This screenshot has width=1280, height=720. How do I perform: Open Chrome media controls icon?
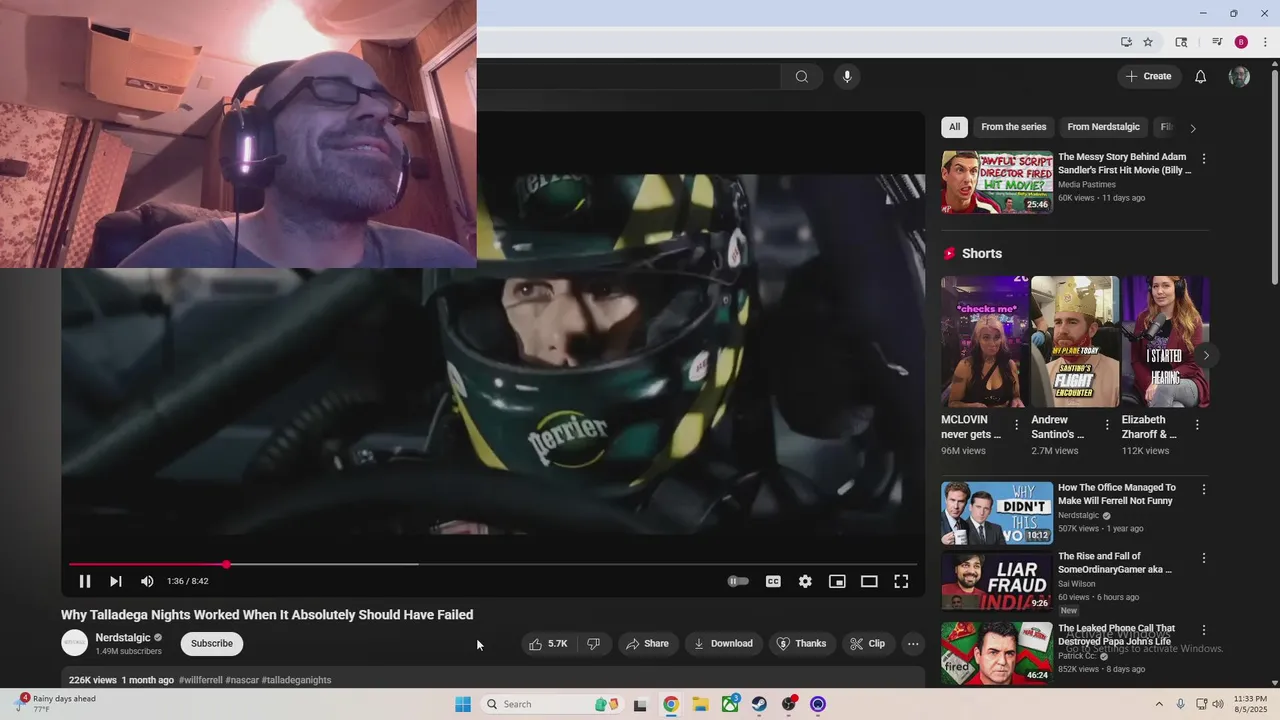(1217, 42)
